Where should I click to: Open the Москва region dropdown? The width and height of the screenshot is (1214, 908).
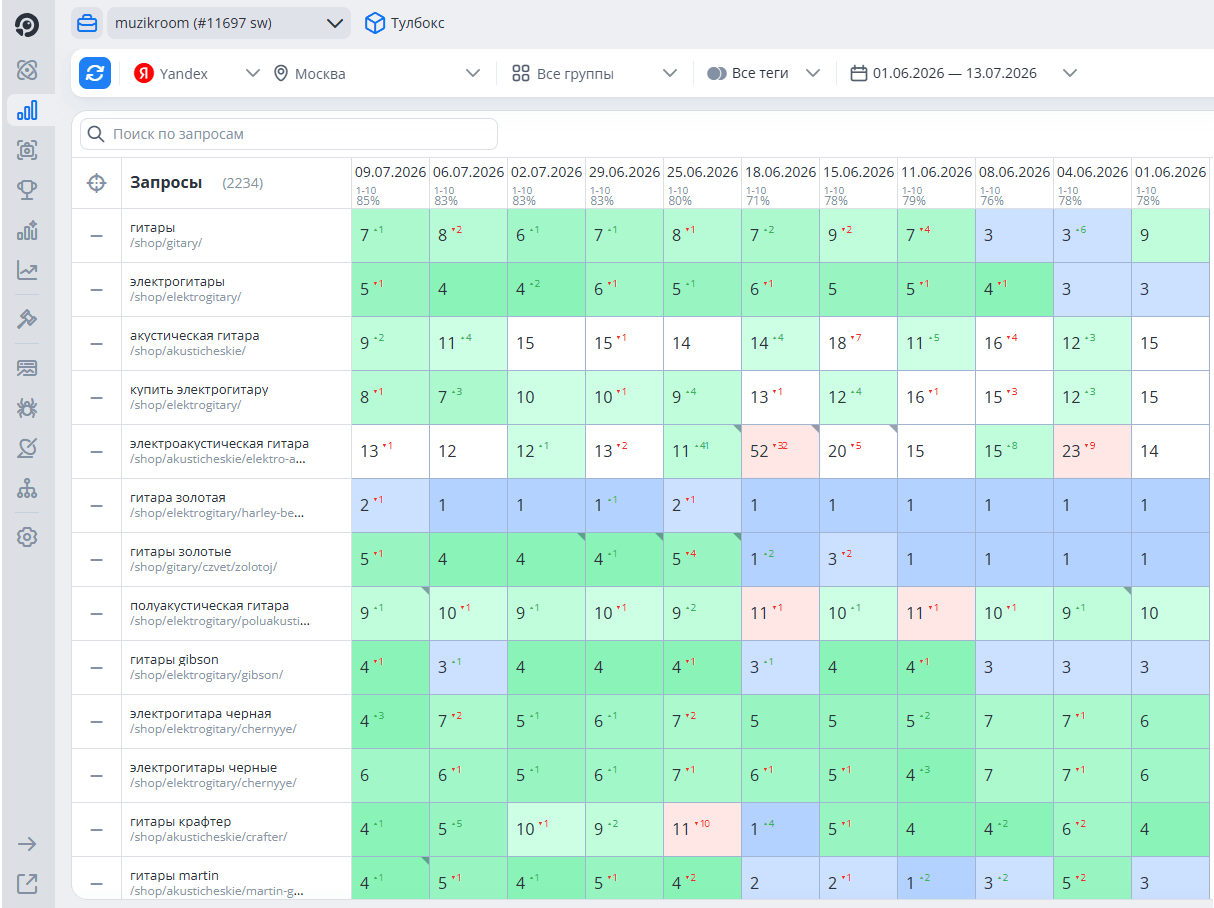(376, 73)
